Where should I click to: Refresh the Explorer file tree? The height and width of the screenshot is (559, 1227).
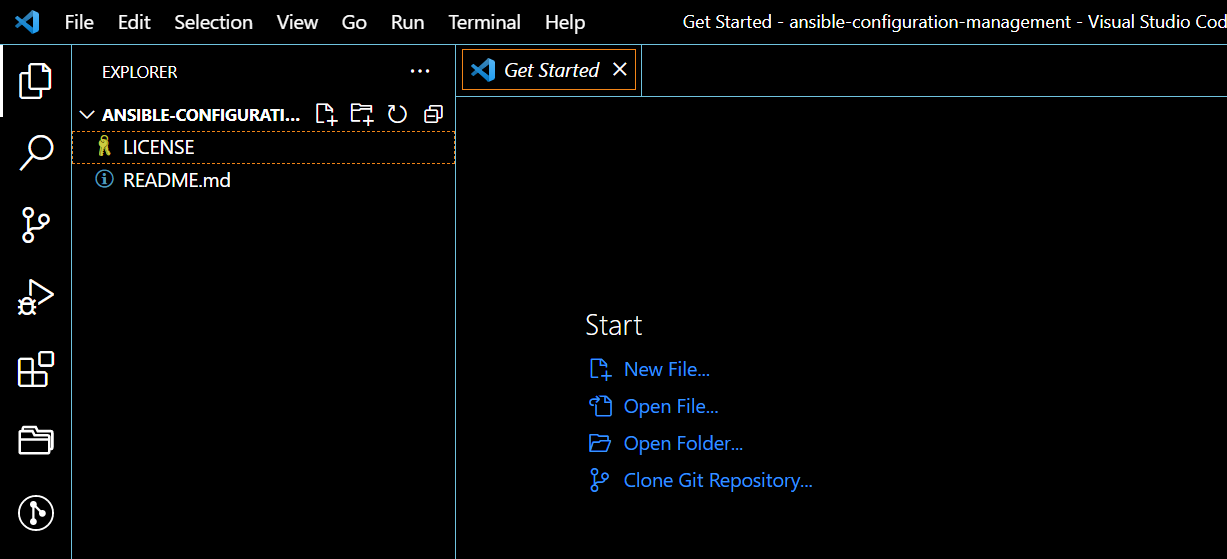tap(398, 114)
